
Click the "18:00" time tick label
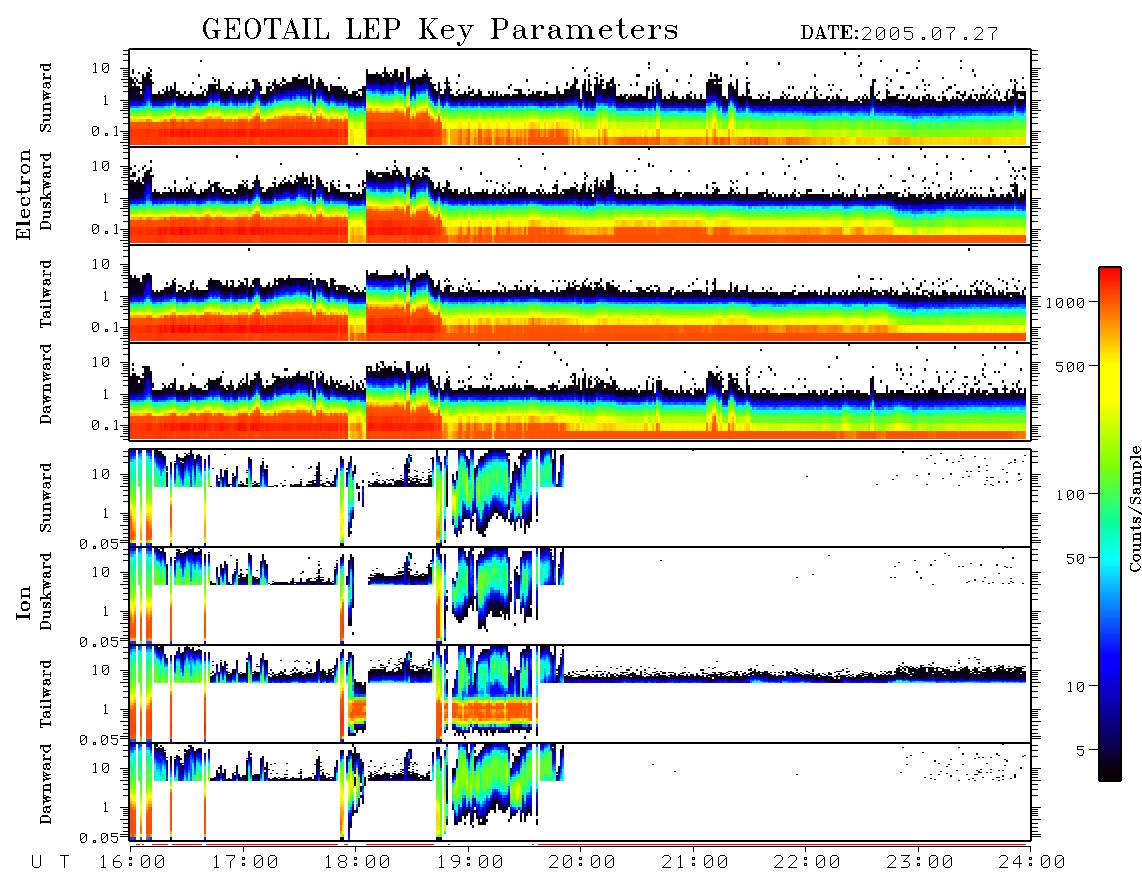(x=358, y=862)
